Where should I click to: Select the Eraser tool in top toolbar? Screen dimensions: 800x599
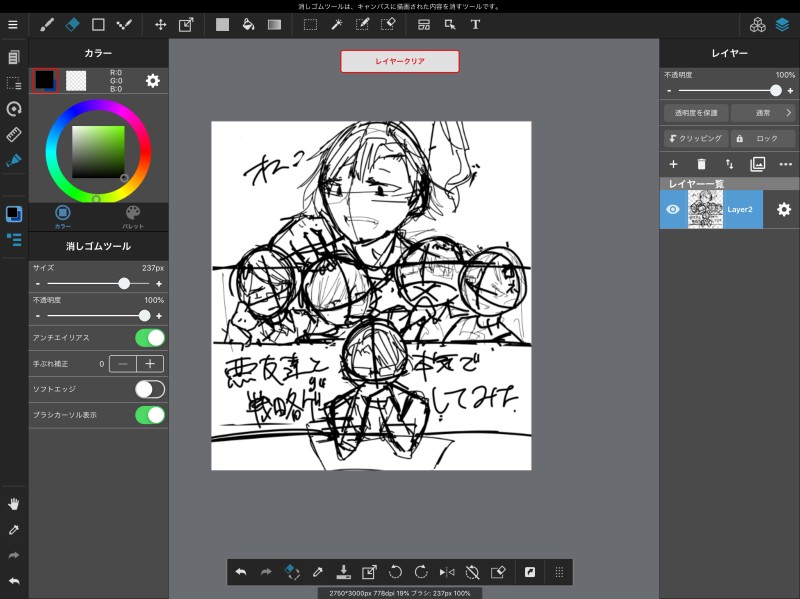[x=72, y=24]
